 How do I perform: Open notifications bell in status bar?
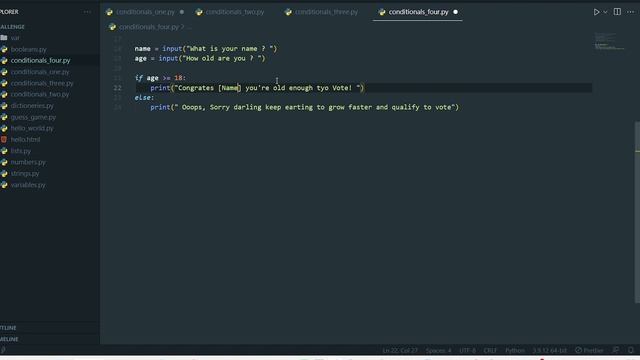point(631,350)
